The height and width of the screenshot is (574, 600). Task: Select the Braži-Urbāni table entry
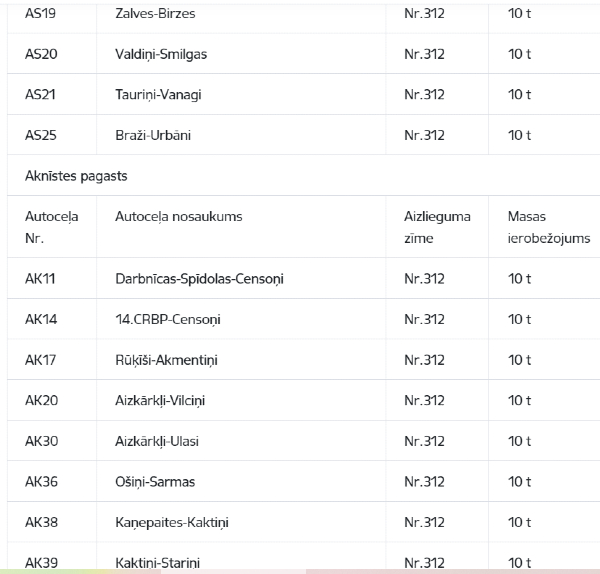coord(152,135)
